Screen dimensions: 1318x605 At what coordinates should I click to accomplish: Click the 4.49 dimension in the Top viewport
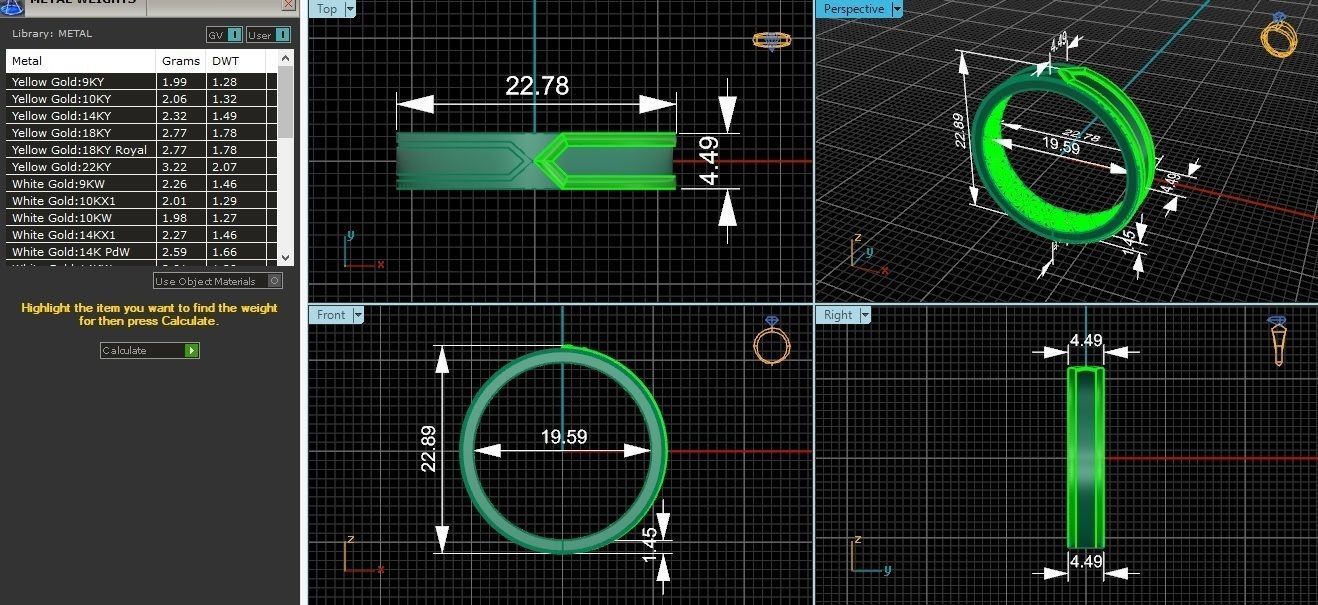click(x=708, y=161)
